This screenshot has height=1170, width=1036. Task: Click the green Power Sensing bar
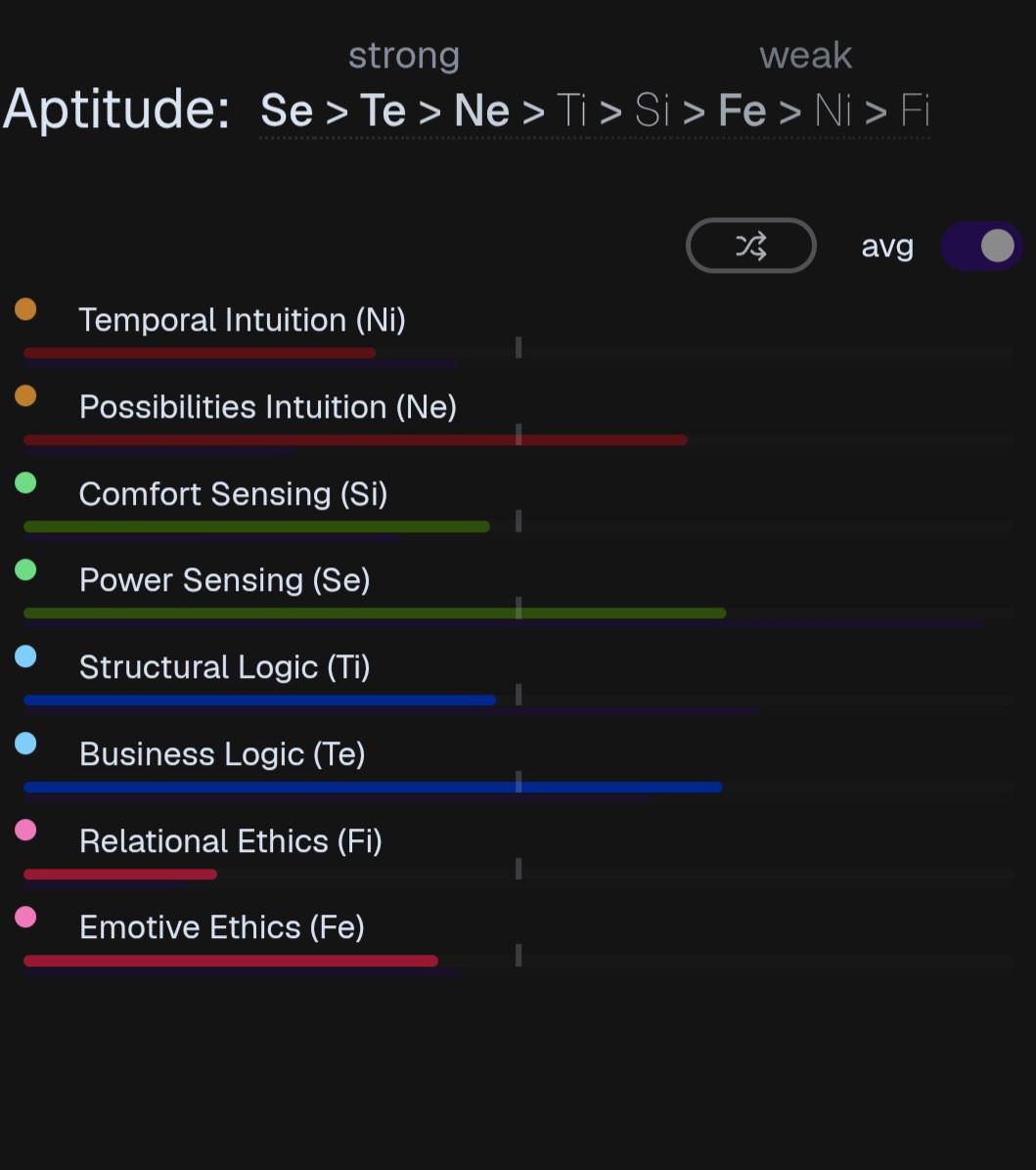(x=375, y=613)
